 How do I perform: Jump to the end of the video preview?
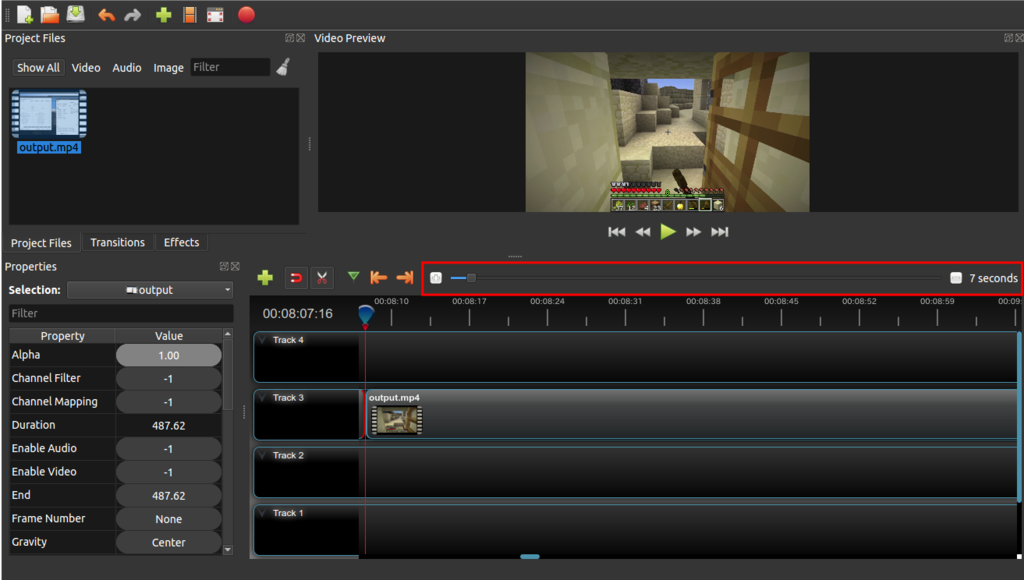(x=720, y=232)
